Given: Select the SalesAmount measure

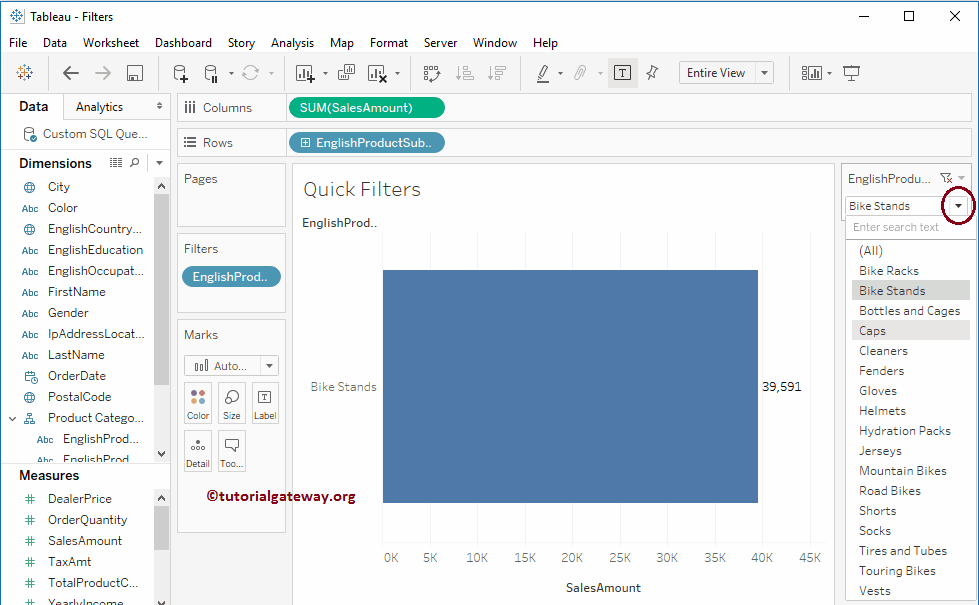Looking at the screenshot, I should pyautogui.click(x=85, y=541).
